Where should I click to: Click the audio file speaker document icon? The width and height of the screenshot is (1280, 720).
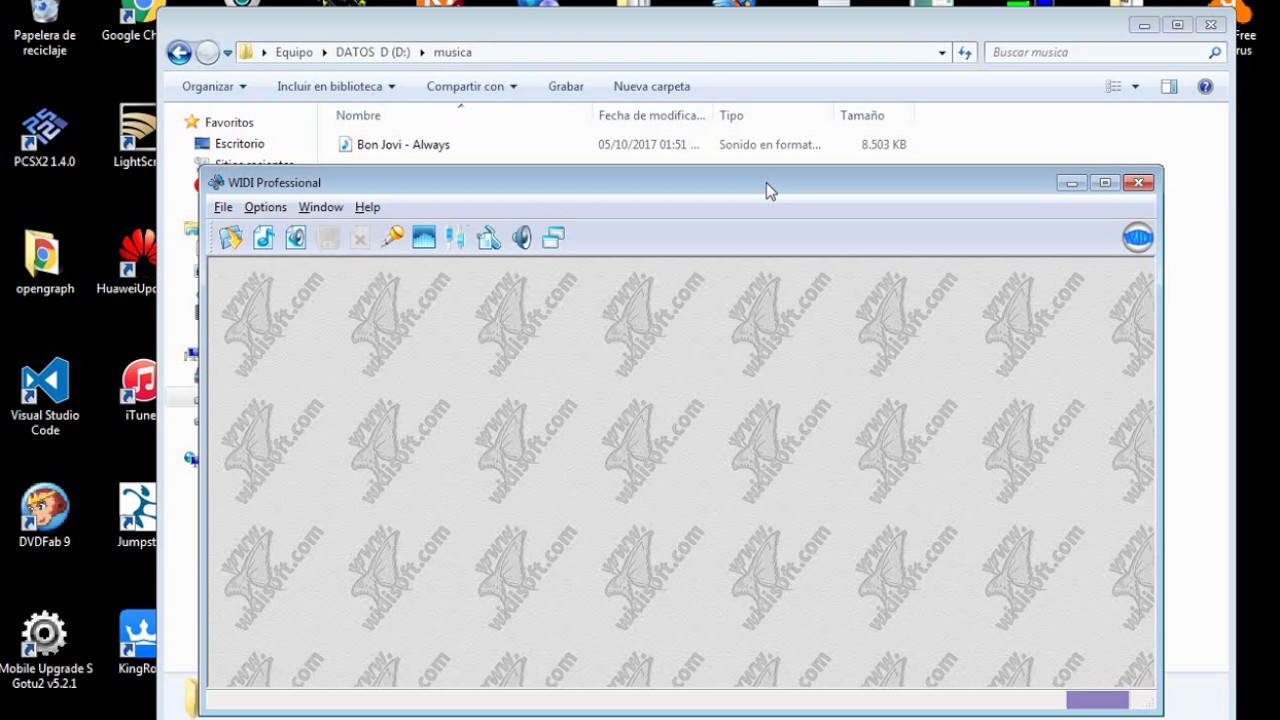point(296,238)
